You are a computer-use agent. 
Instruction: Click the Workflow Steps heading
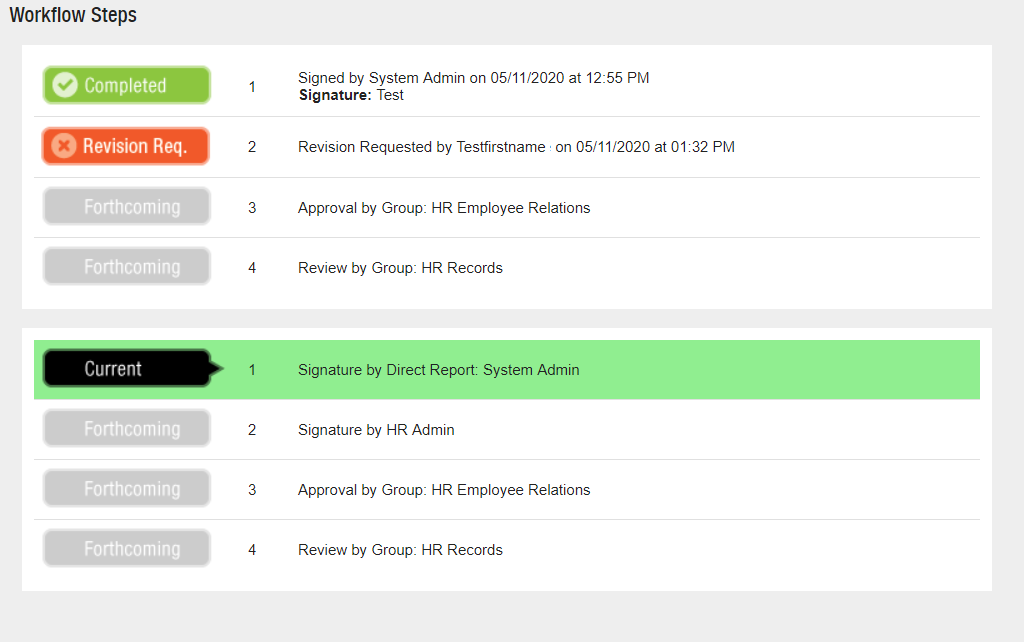click(x=73, y=15)
